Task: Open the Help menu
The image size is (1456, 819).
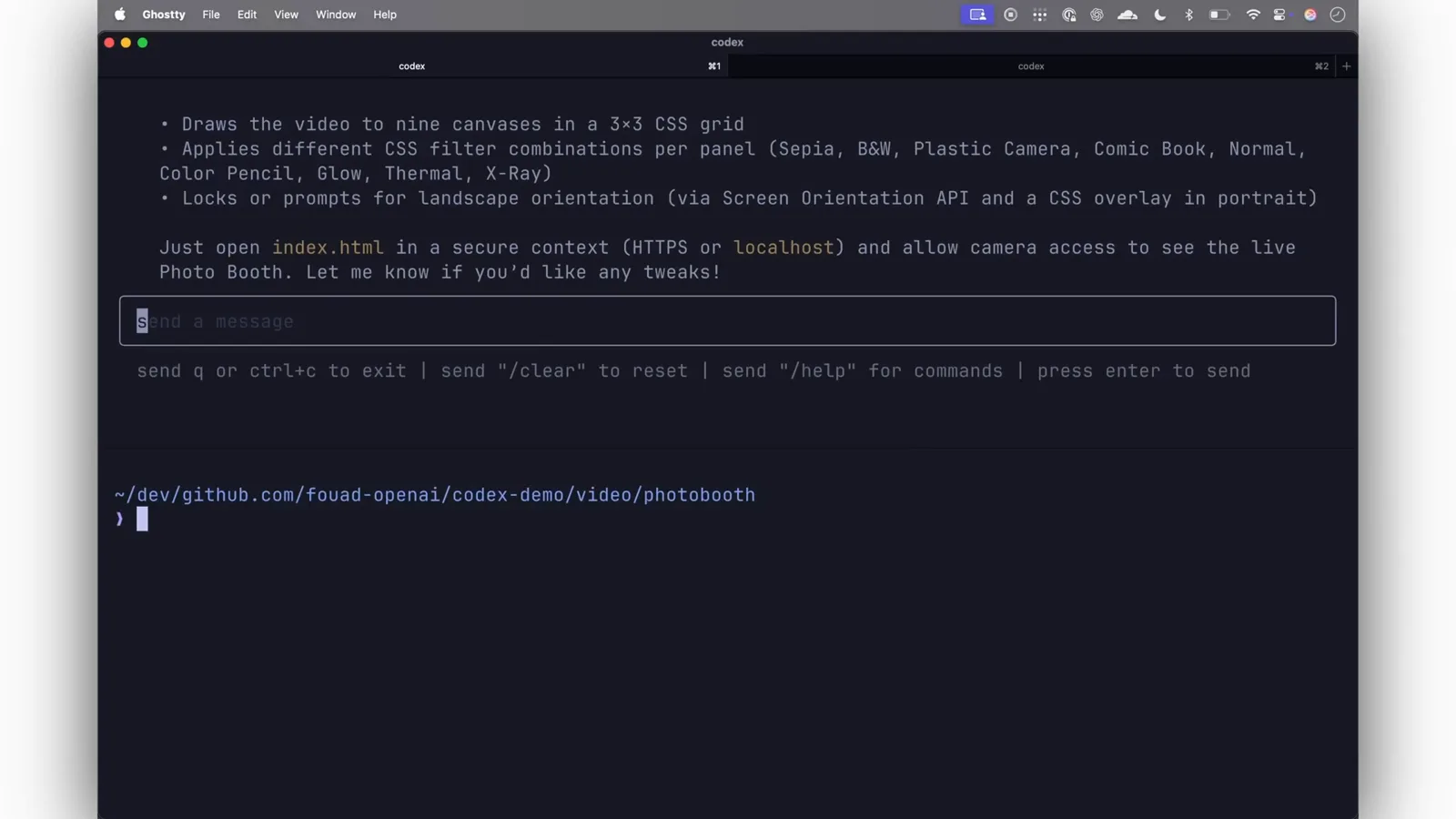Action: point(385,15)
